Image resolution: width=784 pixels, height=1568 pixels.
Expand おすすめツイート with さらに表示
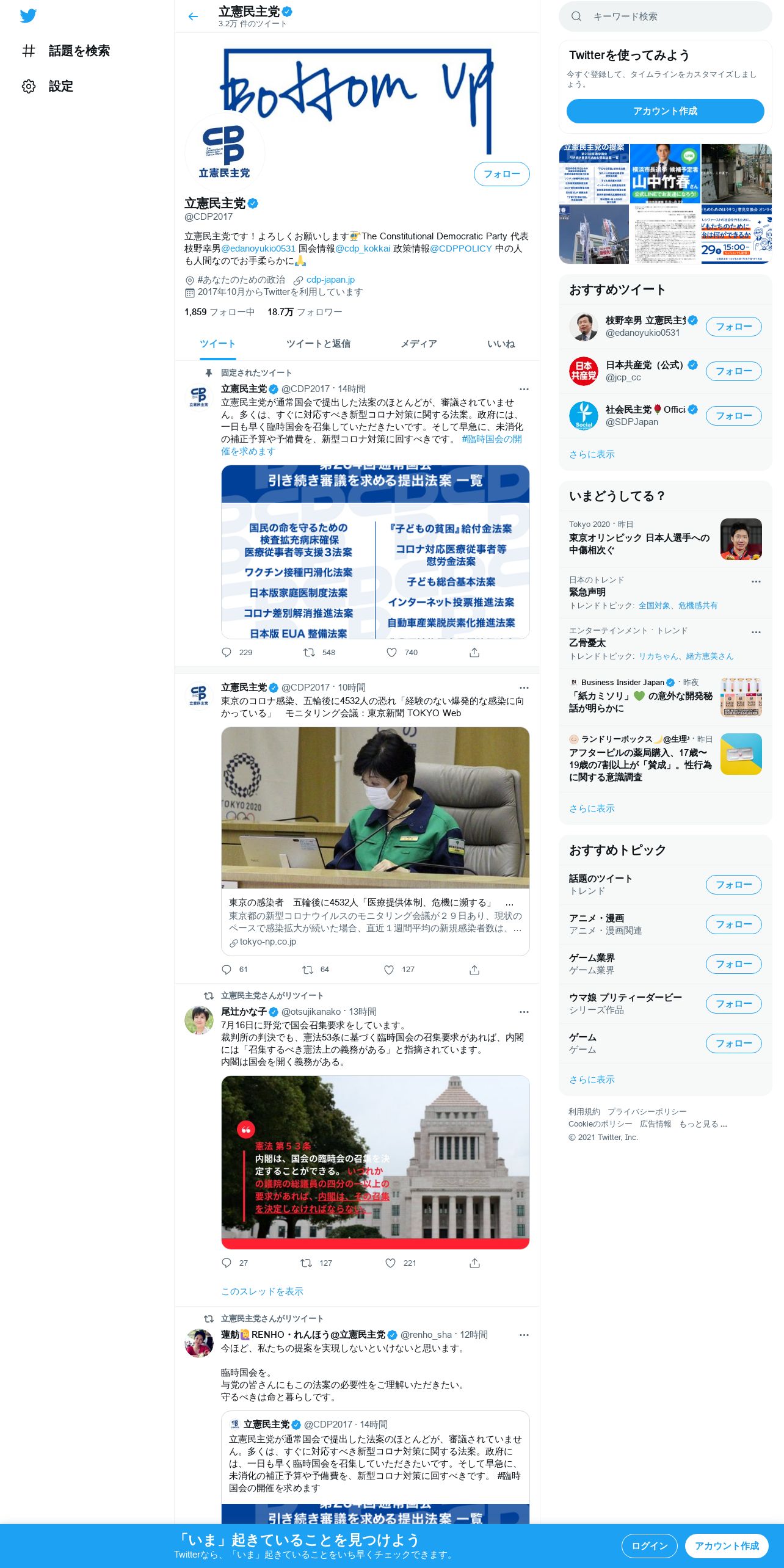click(592, 454)
